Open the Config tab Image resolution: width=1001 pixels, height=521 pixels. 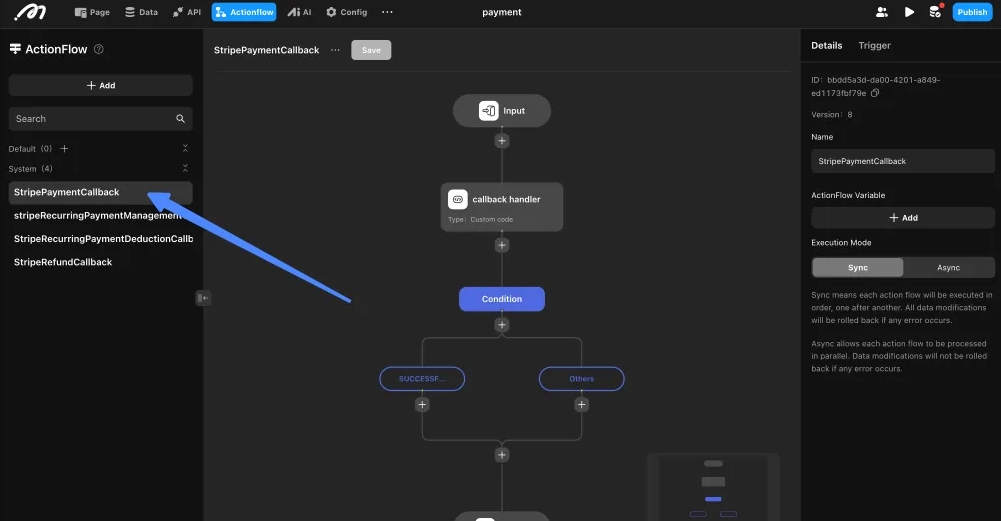tap(347, 12)
